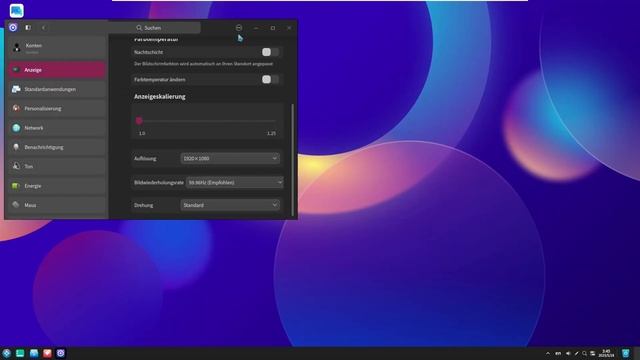Click the settings panel vertical scrollbar
Screen dimensions: 640x360
[x=293, y=160]
